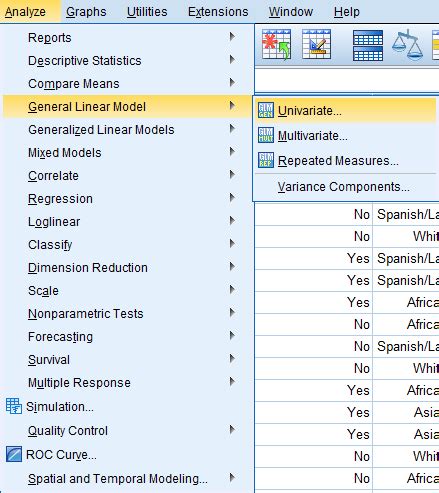Click the Insert Variable toolbar icon
The width and height of the screenshot is (439, 493).
(x=316, y=44)
